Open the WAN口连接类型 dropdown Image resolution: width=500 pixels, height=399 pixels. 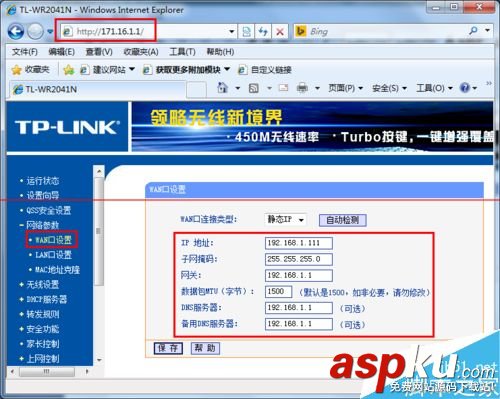285,219
